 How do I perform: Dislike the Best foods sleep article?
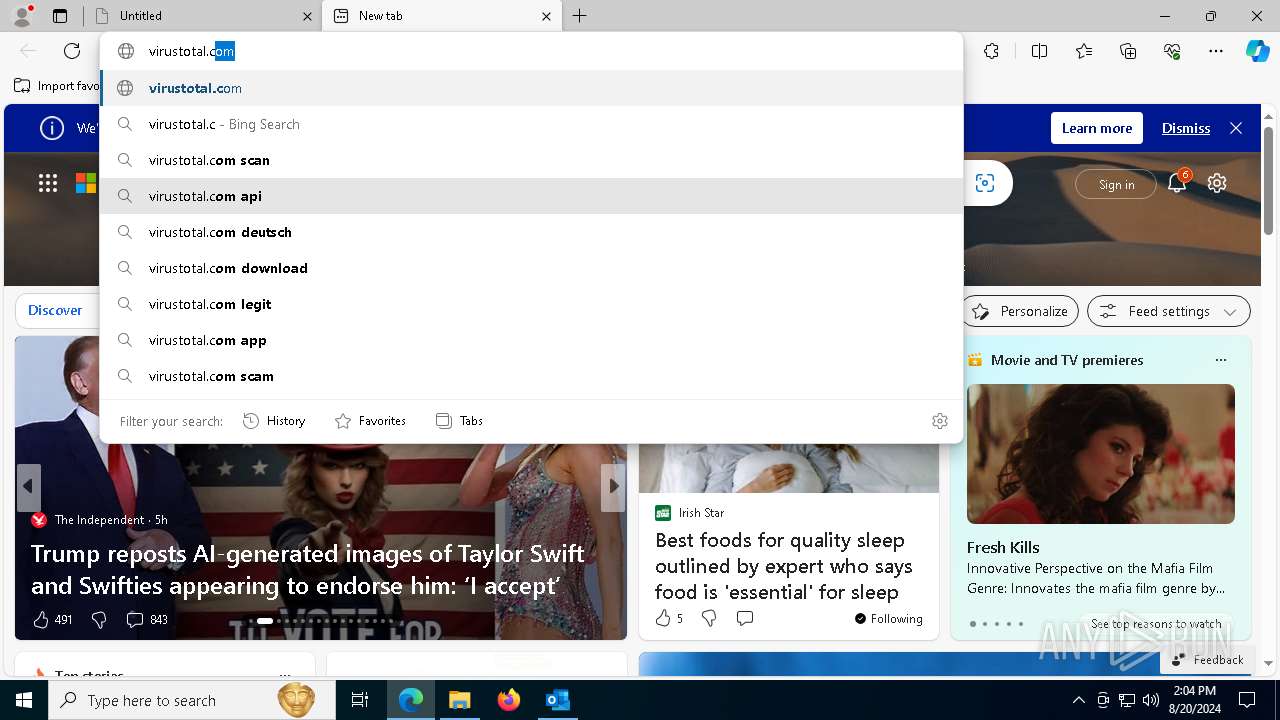click(x=709, y=619)
